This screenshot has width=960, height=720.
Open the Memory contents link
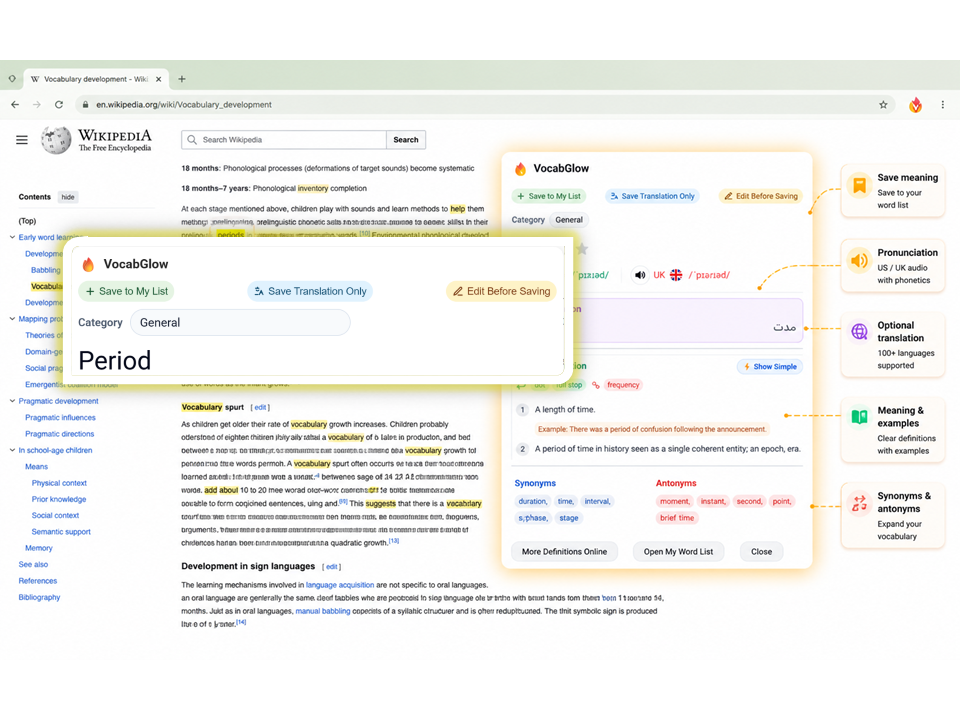point(39,548)
